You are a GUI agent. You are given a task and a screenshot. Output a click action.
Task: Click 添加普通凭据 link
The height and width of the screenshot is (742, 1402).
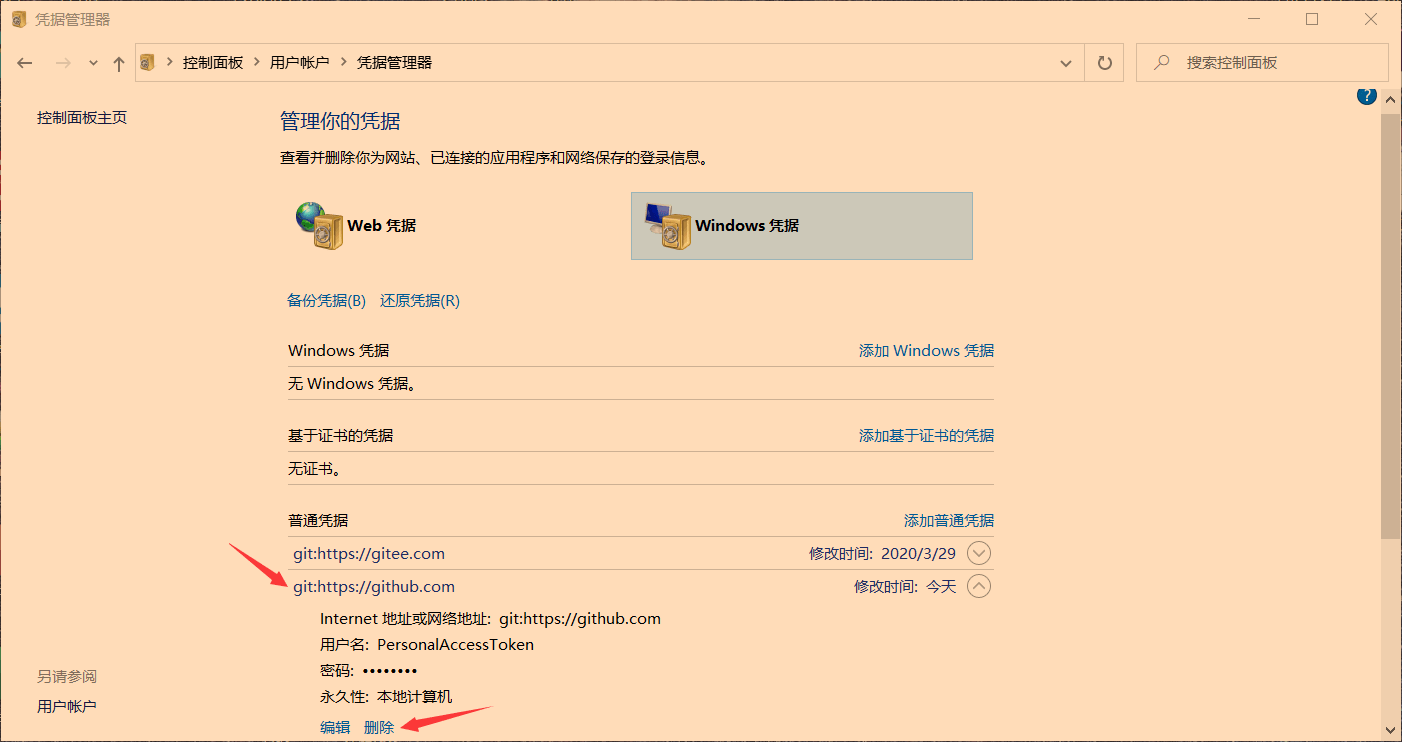[949, 520]
